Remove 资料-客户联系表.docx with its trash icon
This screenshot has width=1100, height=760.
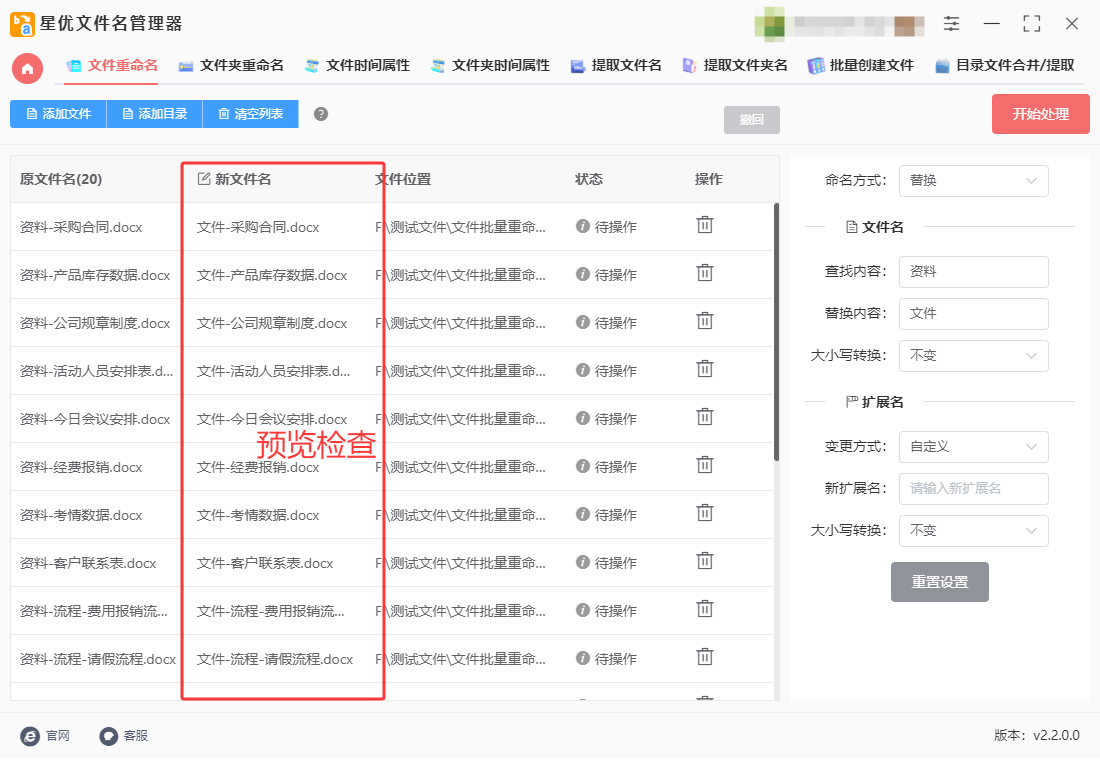point(704,561)
